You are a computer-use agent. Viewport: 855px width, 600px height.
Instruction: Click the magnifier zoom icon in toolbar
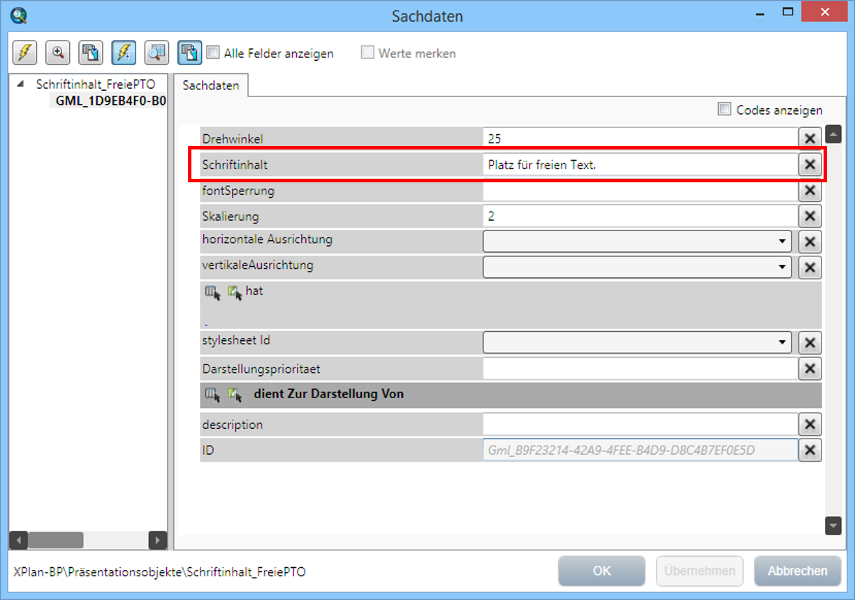tap(58, 52)
